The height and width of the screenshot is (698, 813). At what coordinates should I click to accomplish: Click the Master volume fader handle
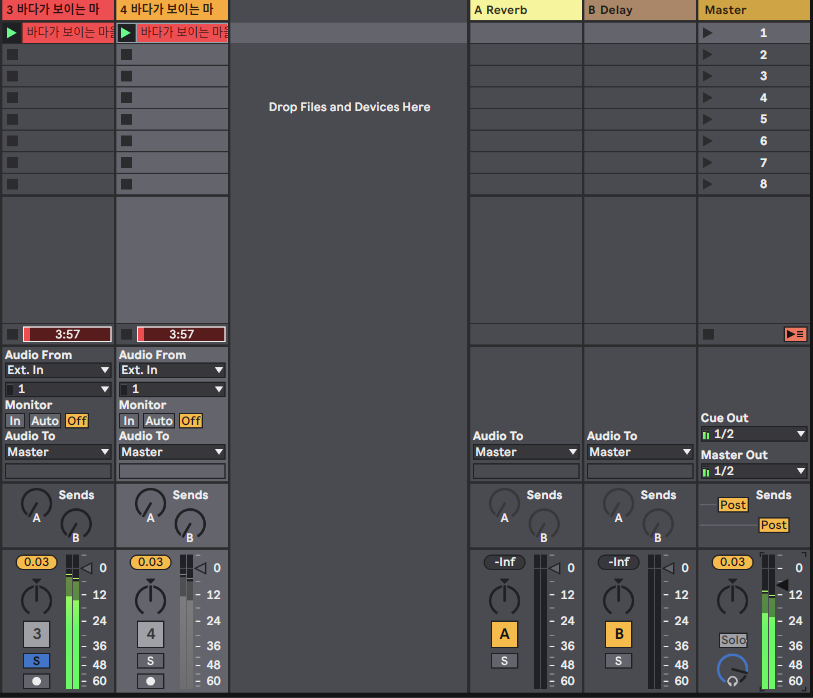pyautogui.click(x=782, y=585)
